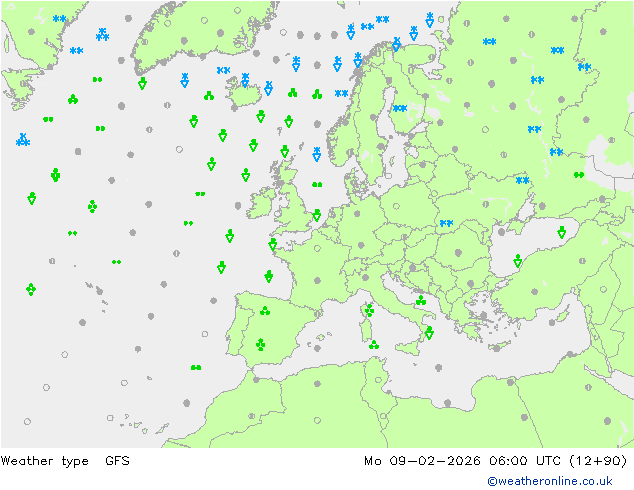Click the green rain symbol over southern Spain

[260, 344]
